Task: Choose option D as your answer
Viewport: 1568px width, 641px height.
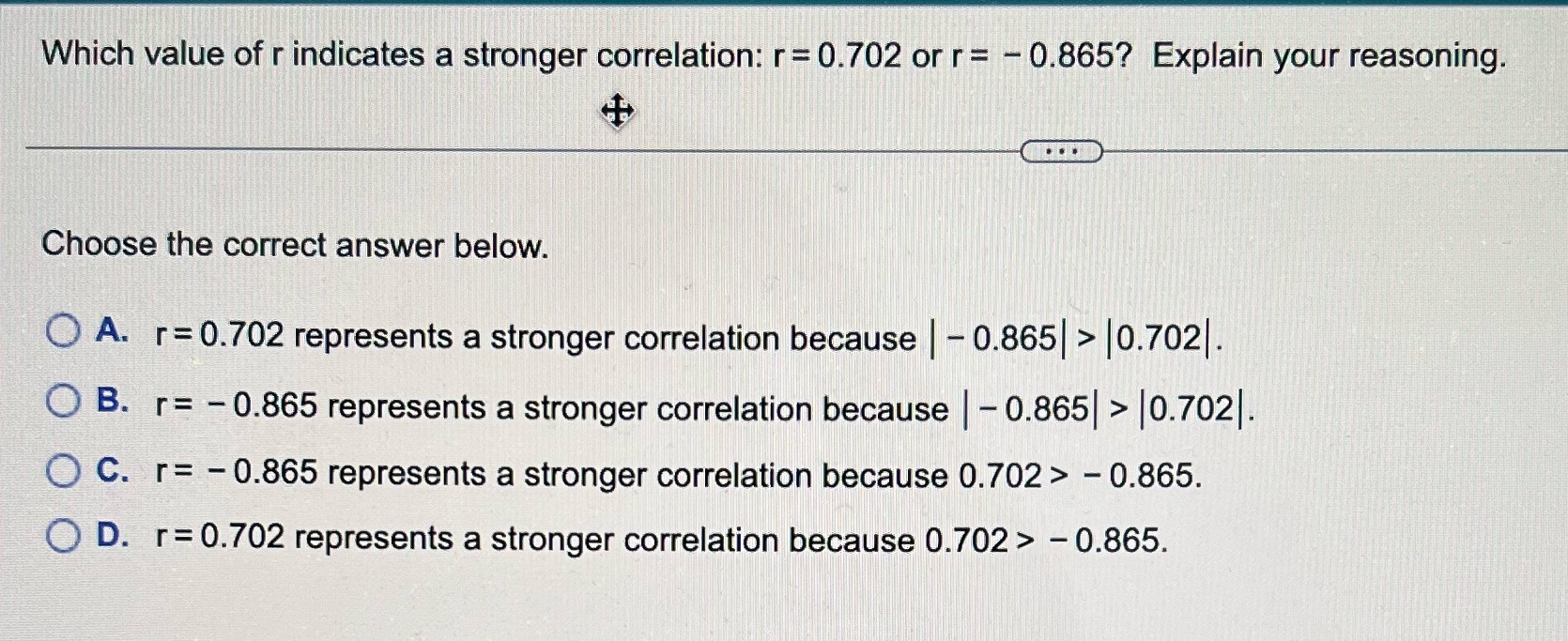Action: point(63,535)
